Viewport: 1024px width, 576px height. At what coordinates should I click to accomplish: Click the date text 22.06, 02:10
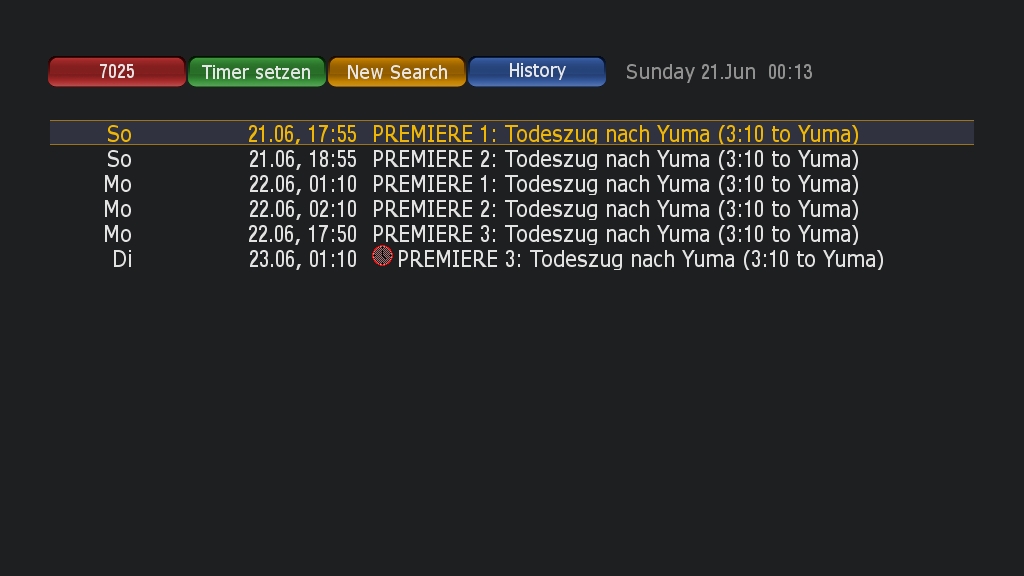point(302,210)
